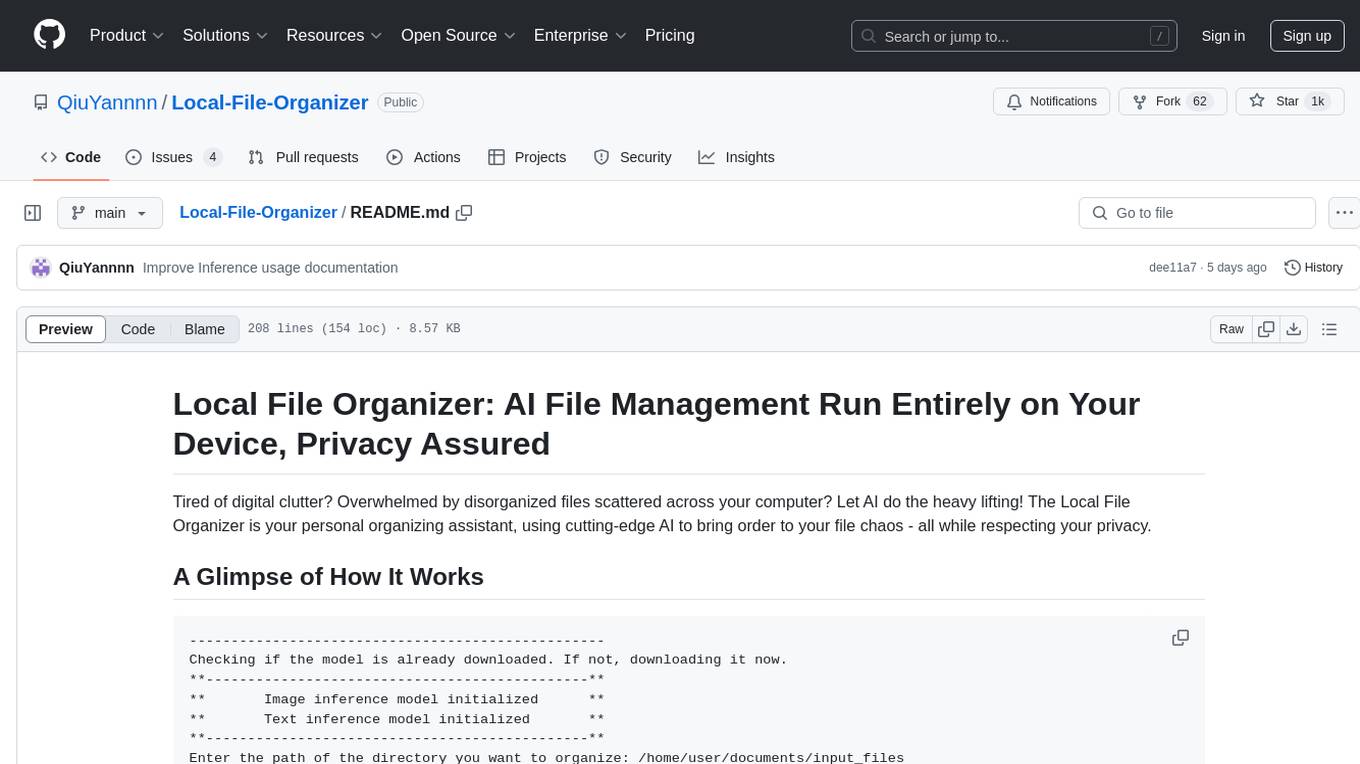The height and width of the screenshot is (764, 1360).
Task: Expand the Enterprise menu
Action: tap(580, 35)
